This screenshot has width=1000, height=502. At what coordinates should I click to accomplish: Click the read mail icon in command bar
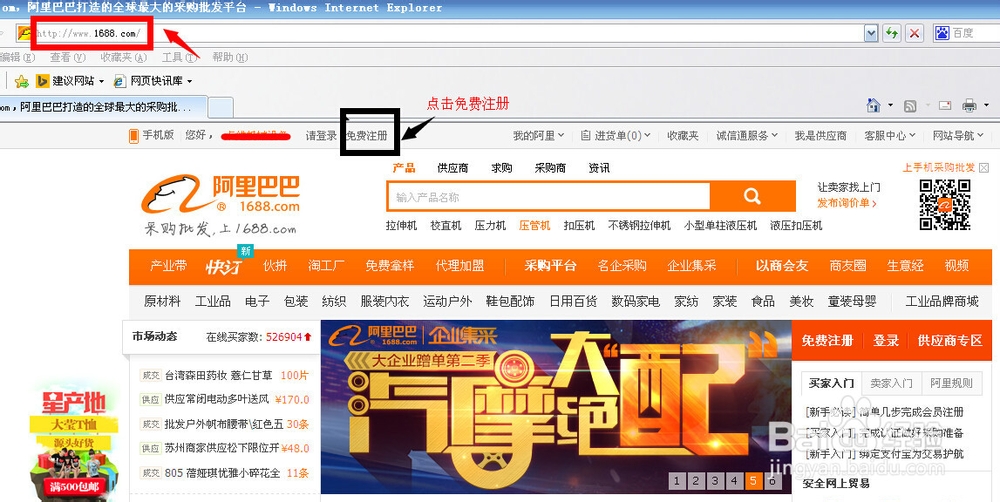point(945,105)
